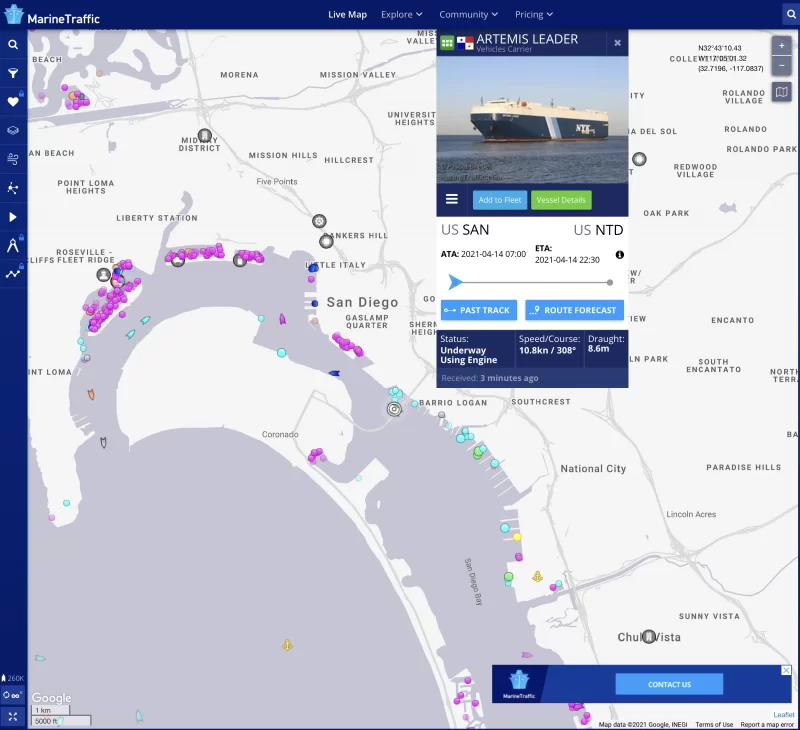Viewport: 800px width, 730px height.
Task: Toggle fullscreen map mode
Action: coord(13,716)
